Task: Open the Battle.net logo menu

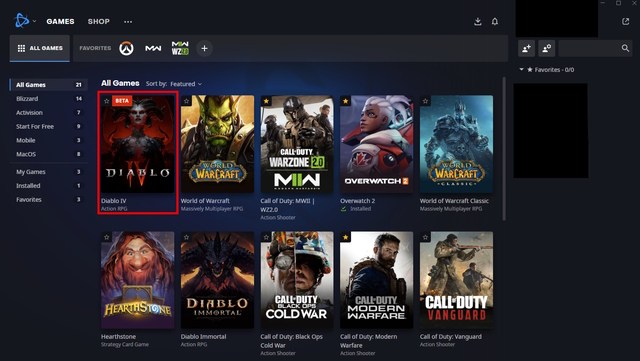Action: pos(21,20)
